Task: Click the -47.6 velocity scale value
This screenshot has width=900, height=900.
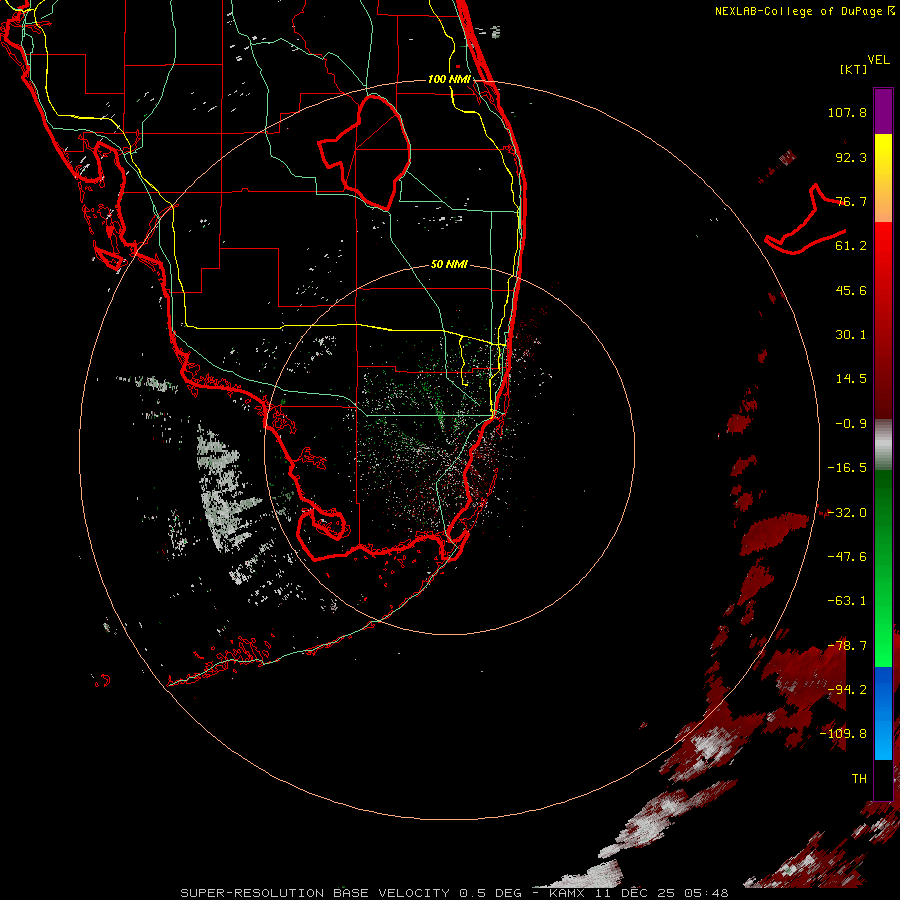Action: tap(847, 557)
